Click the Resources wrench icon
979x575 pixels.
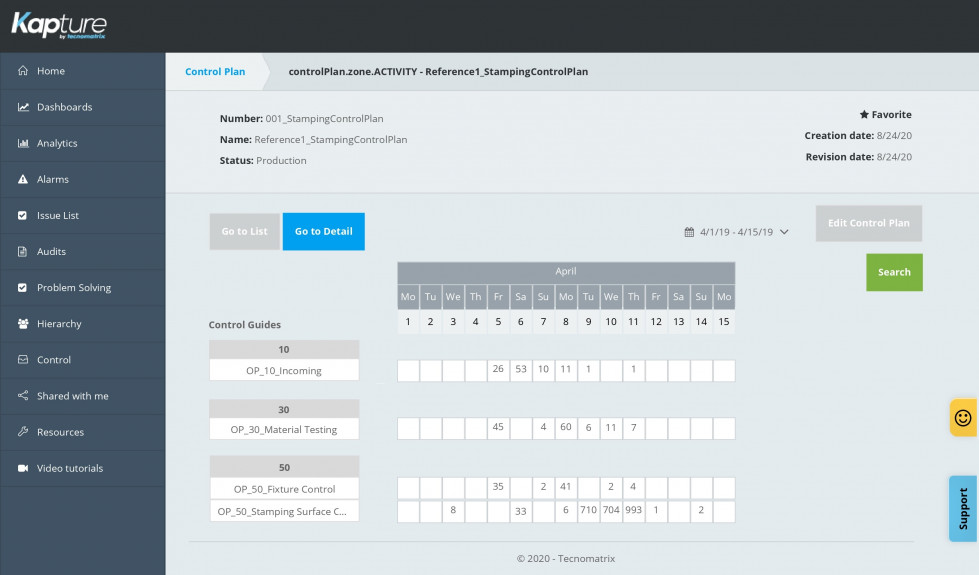point(23,431)
